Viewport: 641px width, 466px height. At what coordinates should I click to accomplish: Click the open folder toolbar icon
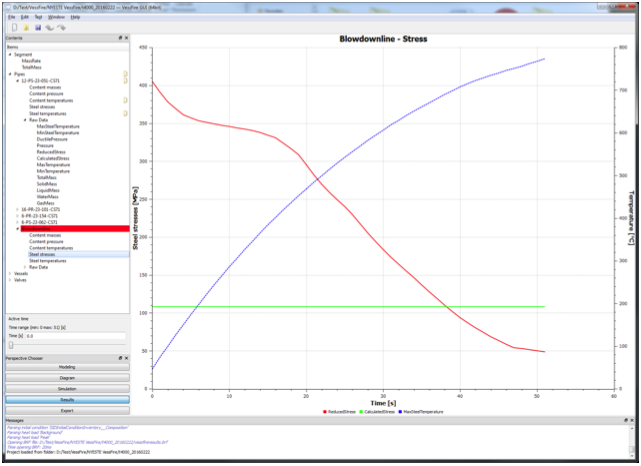pyautogui.click(x=26, y=28)
